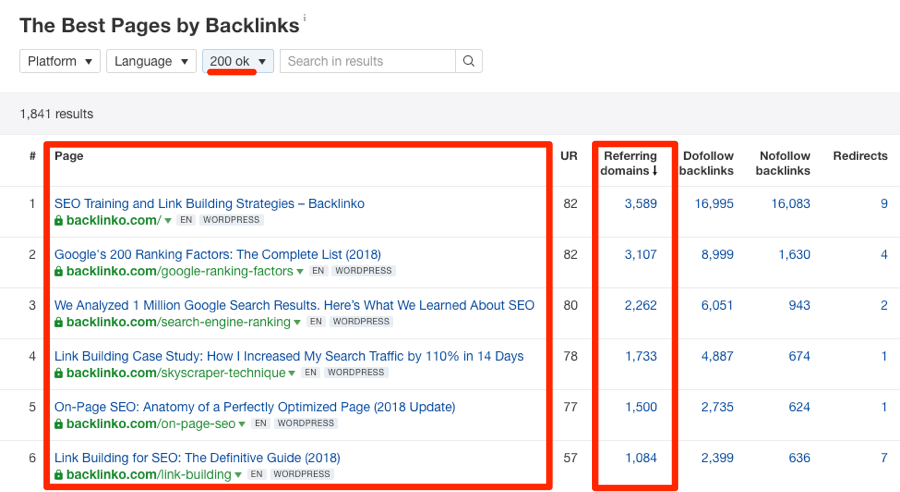
Task: Click the backlinko.com/on-page-seo URL
Action: pos(151,424)
